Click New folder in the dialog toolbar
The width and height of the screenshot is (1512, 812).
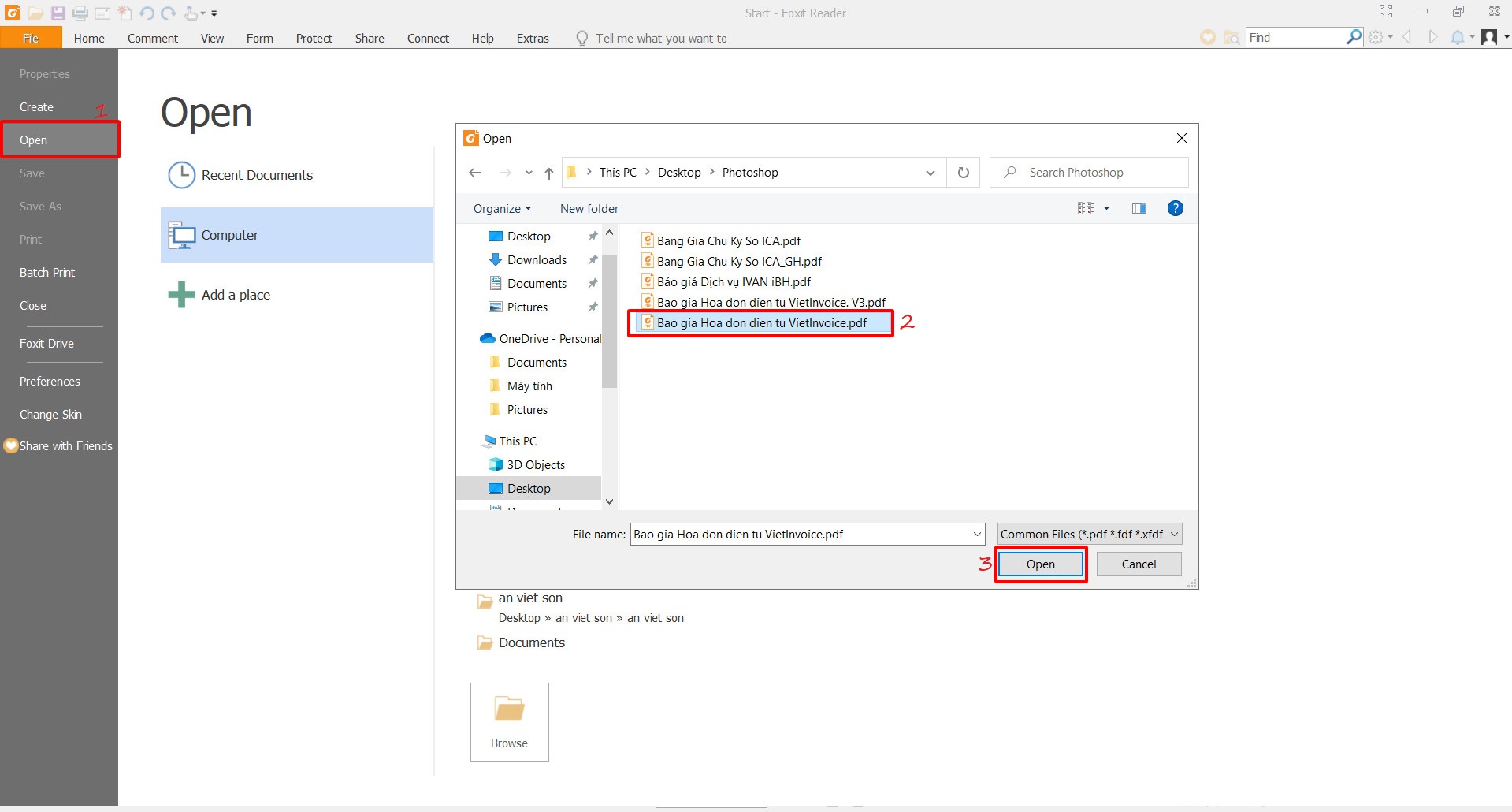(x=589, y=209)
